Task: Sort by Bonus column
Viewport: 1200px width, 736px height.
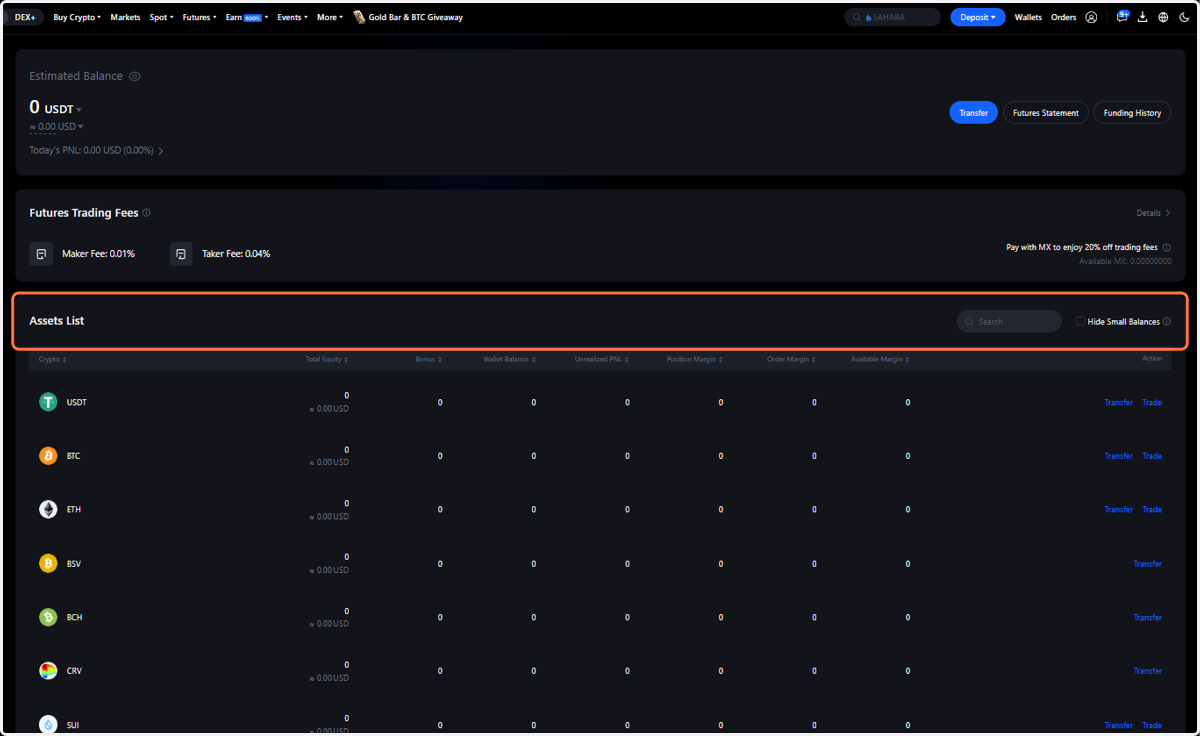Action: [x=429, y=359]
